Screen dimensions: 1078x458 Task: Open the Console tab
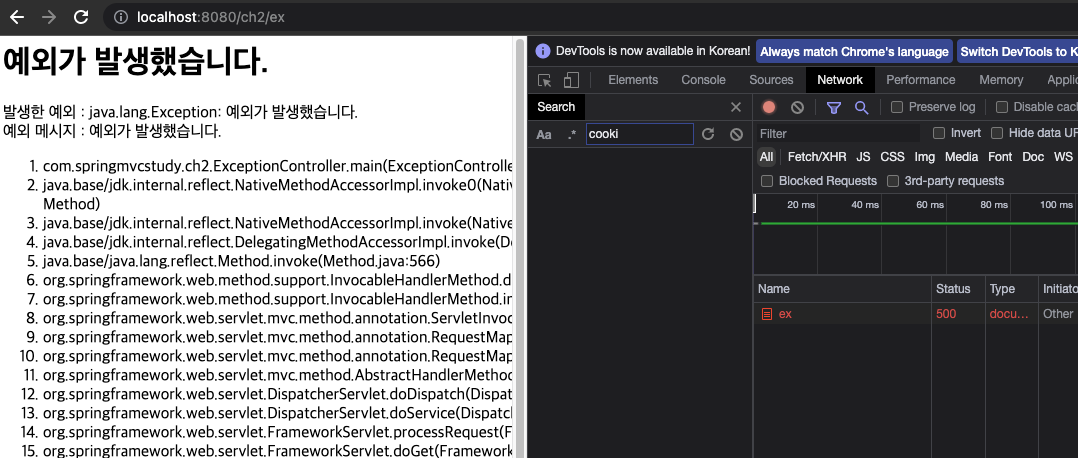(703, 80)
